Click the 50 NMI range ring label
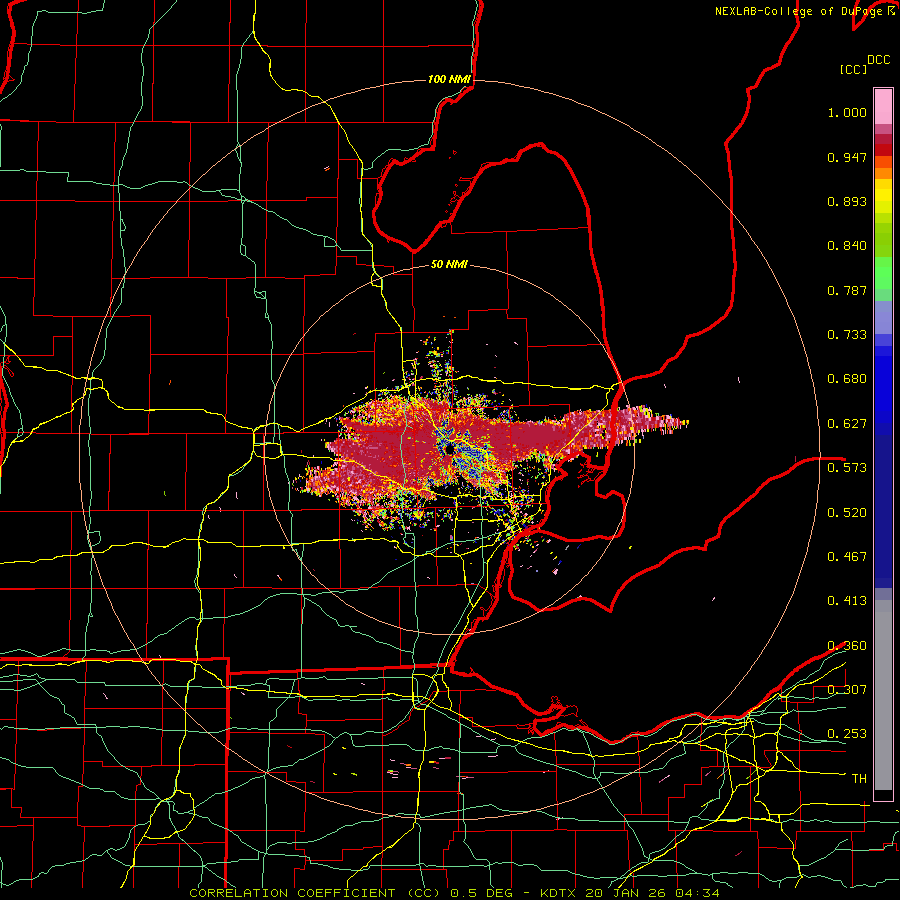The width and height of the screenshot is (900, 900). [x=449, y=264]
